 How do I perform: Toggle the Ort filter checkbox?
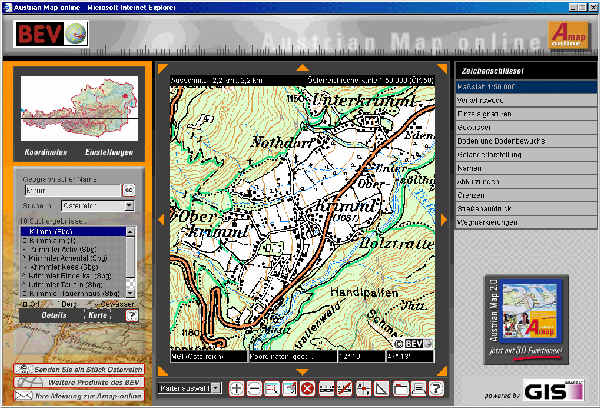(25, 305)
